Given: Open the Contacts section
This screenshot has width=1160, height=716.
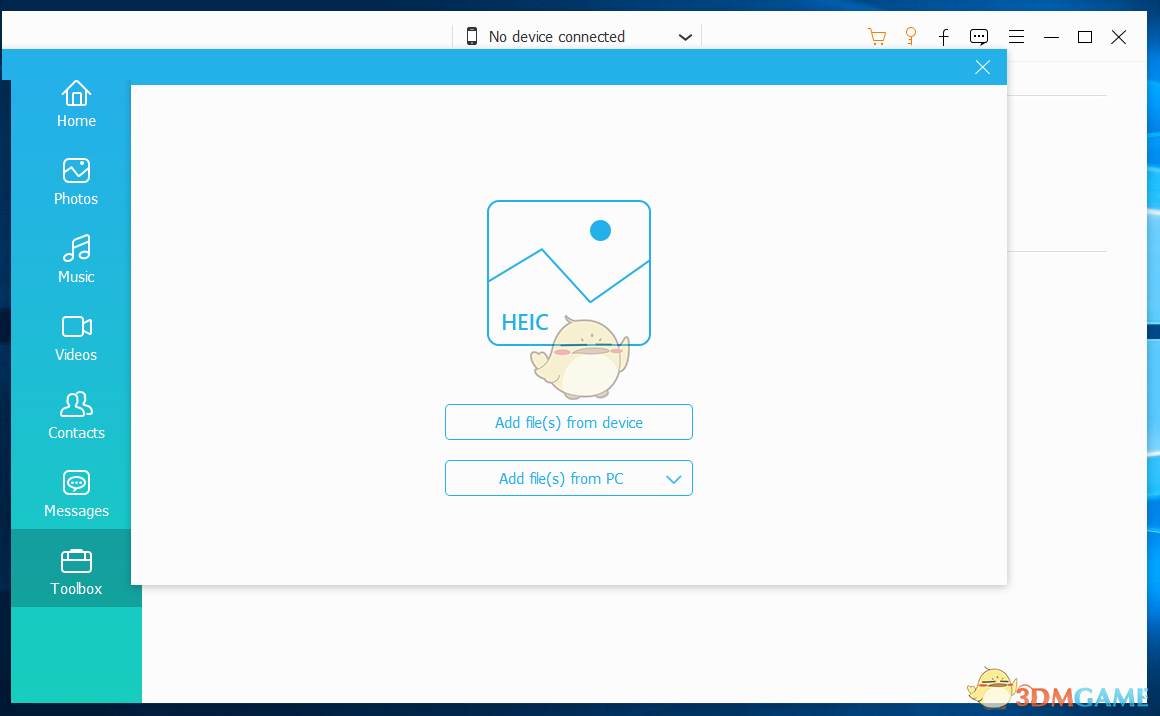Looking at the screenshot, I should coord(76,416).
